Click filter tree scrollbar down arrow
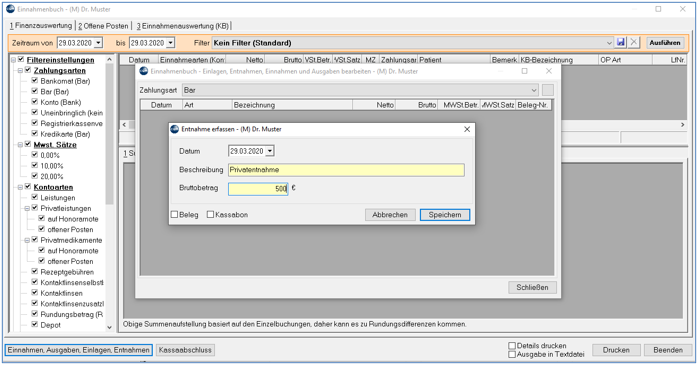698x365 pixels. pos(110,327)
